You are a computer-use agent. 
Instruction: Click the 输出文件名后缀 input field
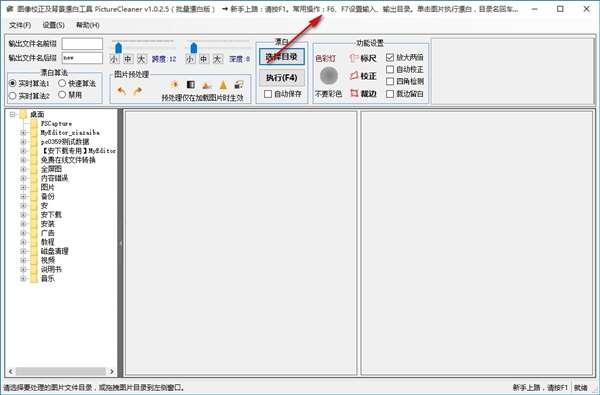(x=82, y=58)
